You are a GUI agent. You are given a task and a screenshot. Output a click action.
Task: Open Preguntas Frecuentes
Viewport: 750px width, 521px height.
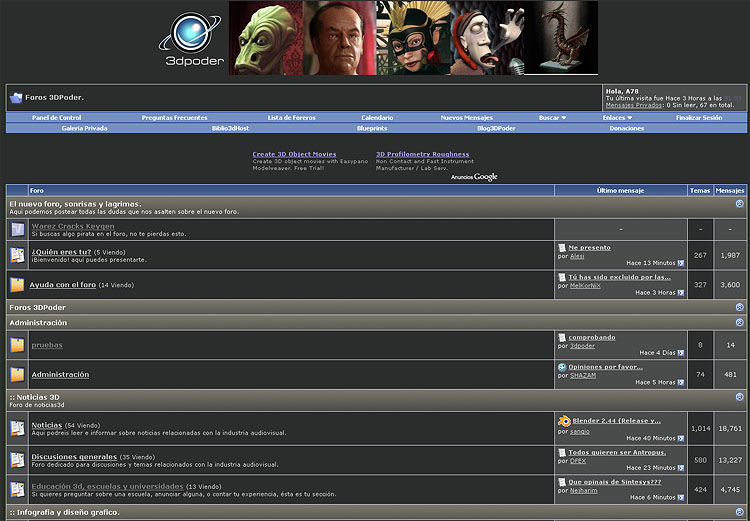click(x=175, y=118)
